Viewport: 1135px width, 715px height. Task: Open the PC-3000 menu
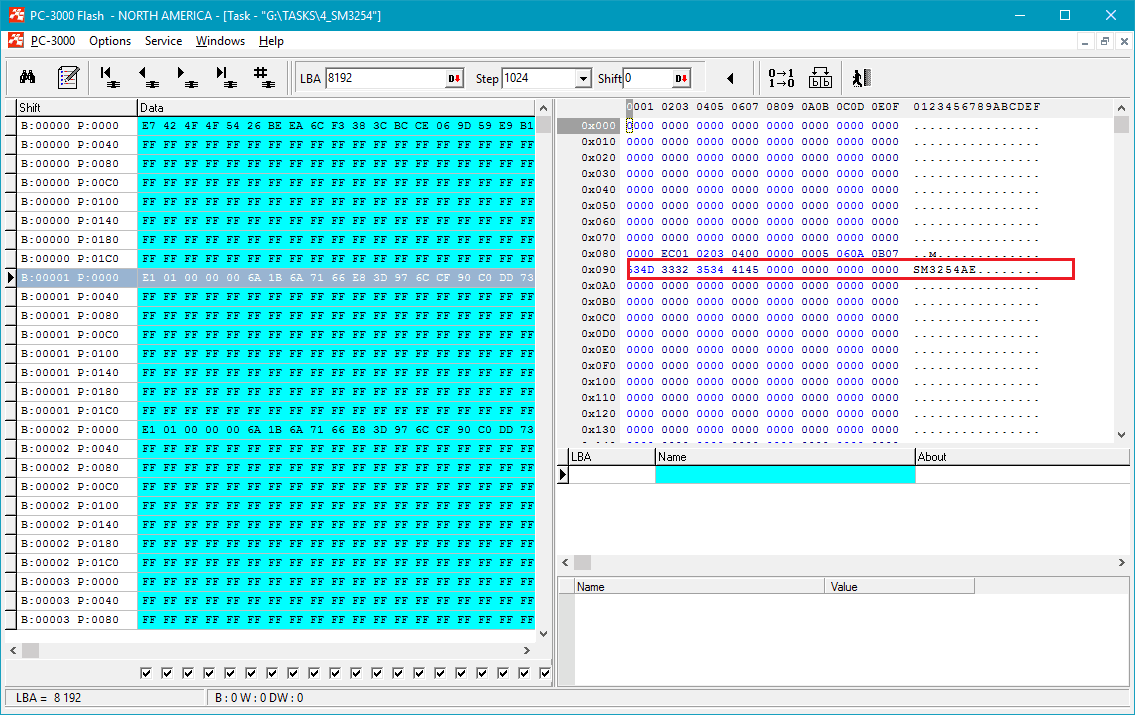(x=53, y=41)
